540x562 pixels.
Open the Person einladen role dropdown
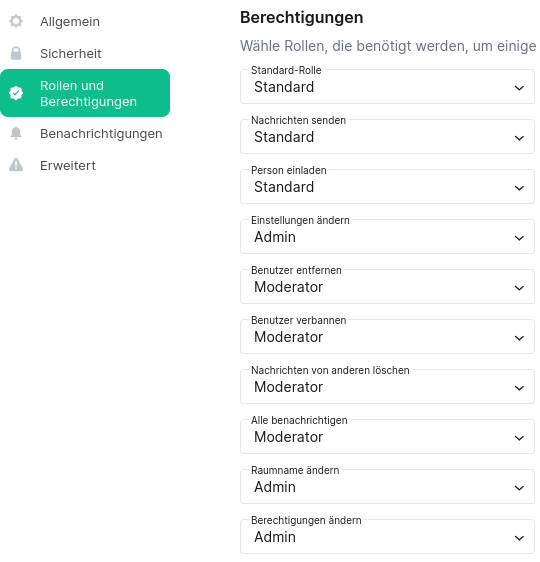pos(387,187)
